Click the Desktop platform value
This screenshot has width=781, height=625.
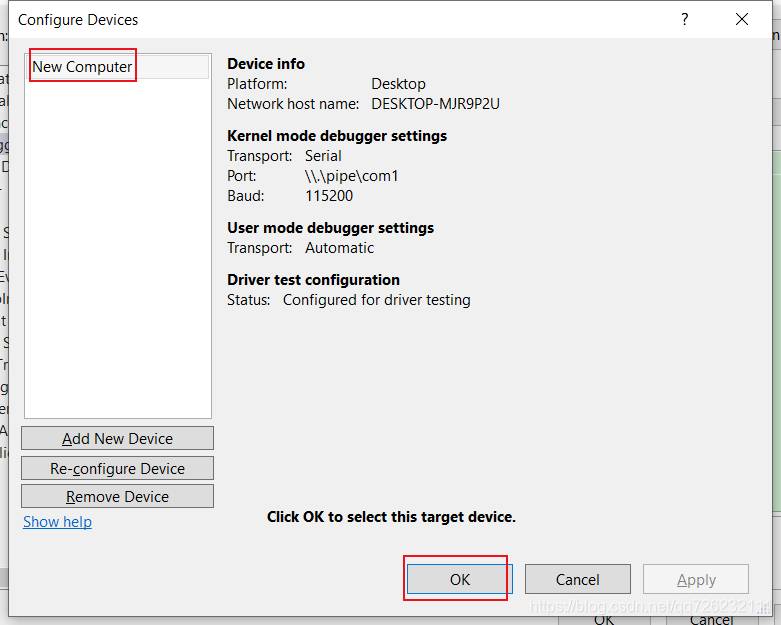(x=398, y=84)
